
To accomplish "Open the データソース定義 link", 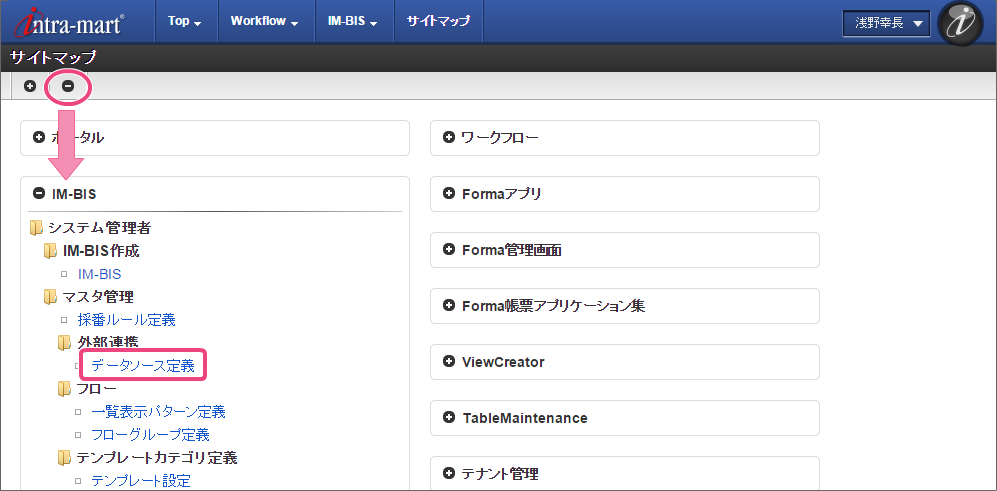I will coord(143,366).
